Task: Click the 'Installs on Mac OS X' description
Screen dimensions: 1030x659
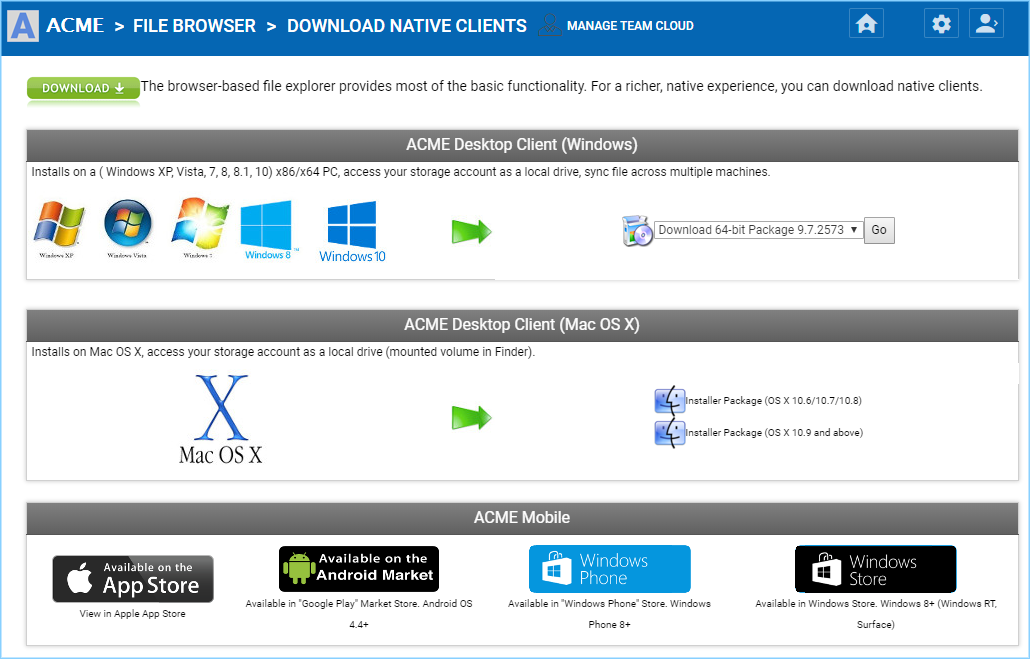Action: pyautogui.click(x=283, y=352)
